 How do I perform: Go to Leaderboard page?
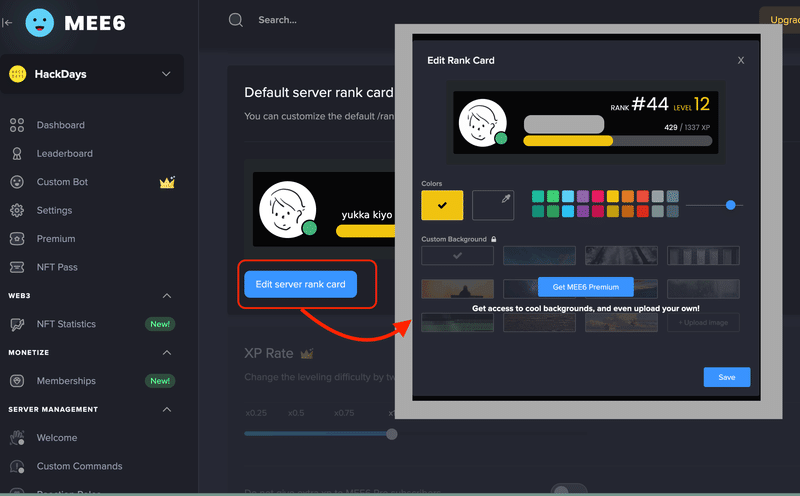[x=65, y=154]
